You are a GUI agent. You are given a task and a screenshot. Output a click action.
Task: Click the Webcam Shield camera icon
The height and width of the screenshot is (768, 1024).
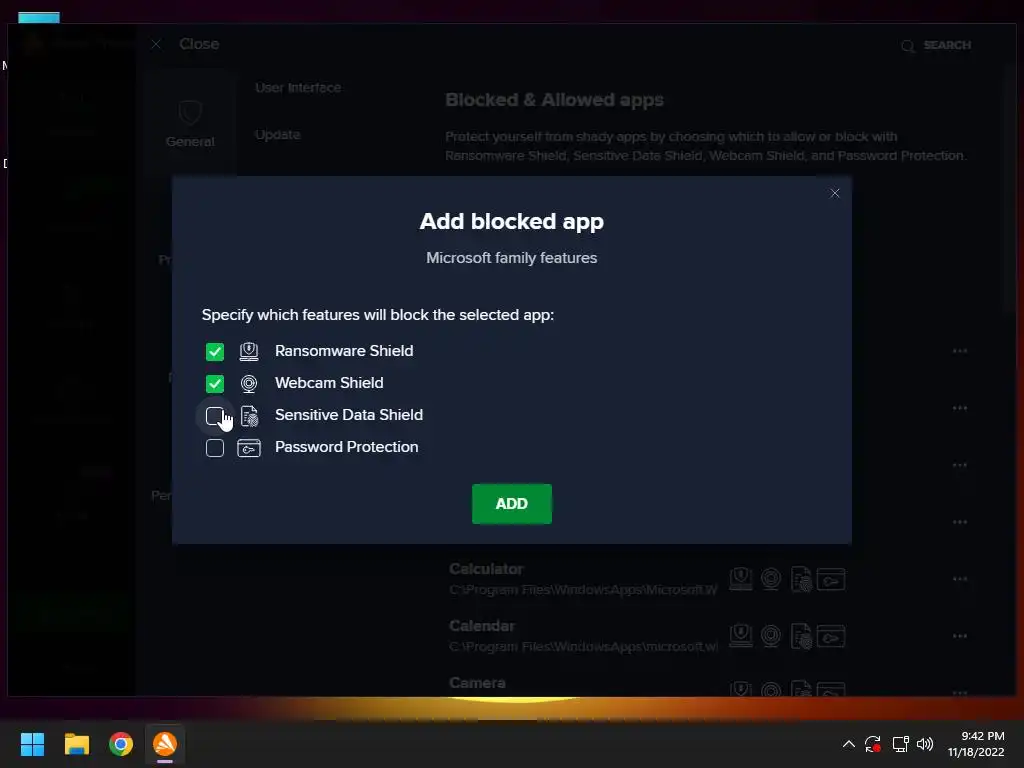tap(249, 383)
